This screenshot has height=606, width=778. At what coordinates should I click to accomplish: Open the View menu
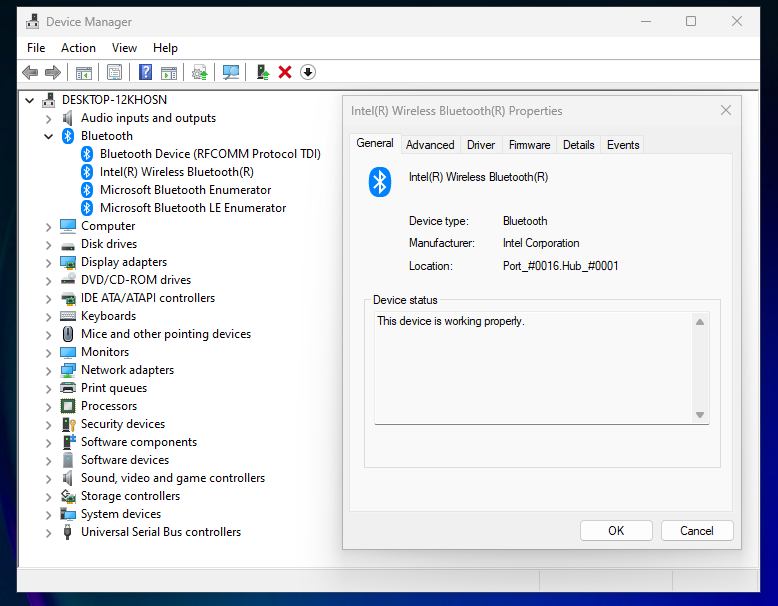coord(124,48)
